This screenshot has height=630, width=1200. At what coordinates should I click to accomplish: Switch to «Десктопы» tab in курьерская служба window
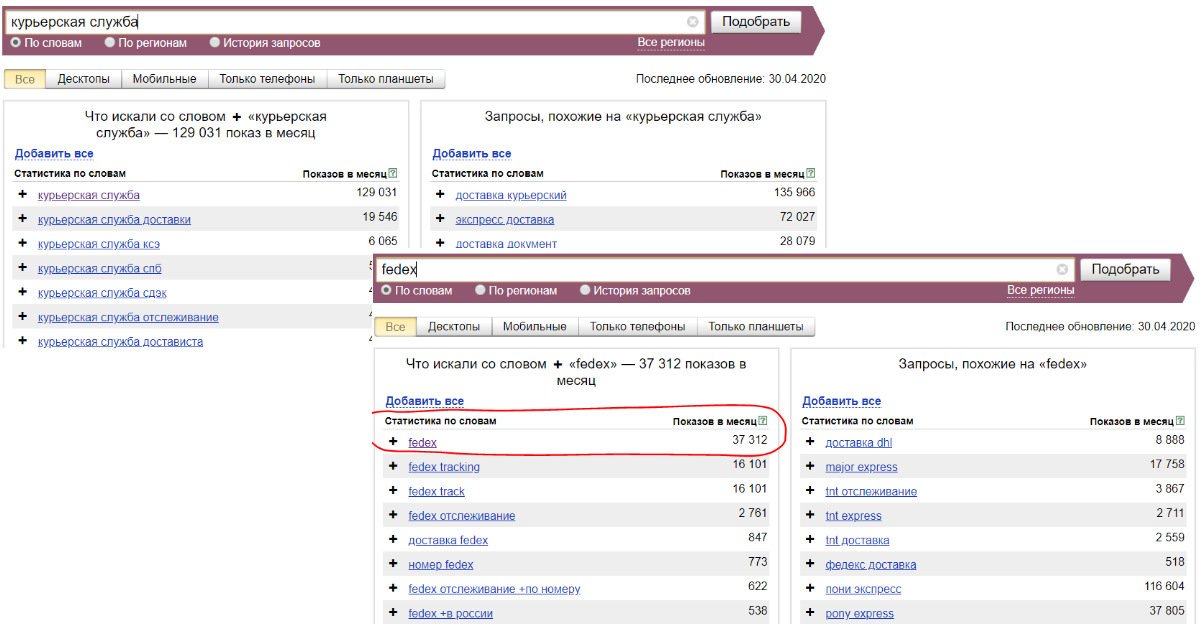pos(84,79)
